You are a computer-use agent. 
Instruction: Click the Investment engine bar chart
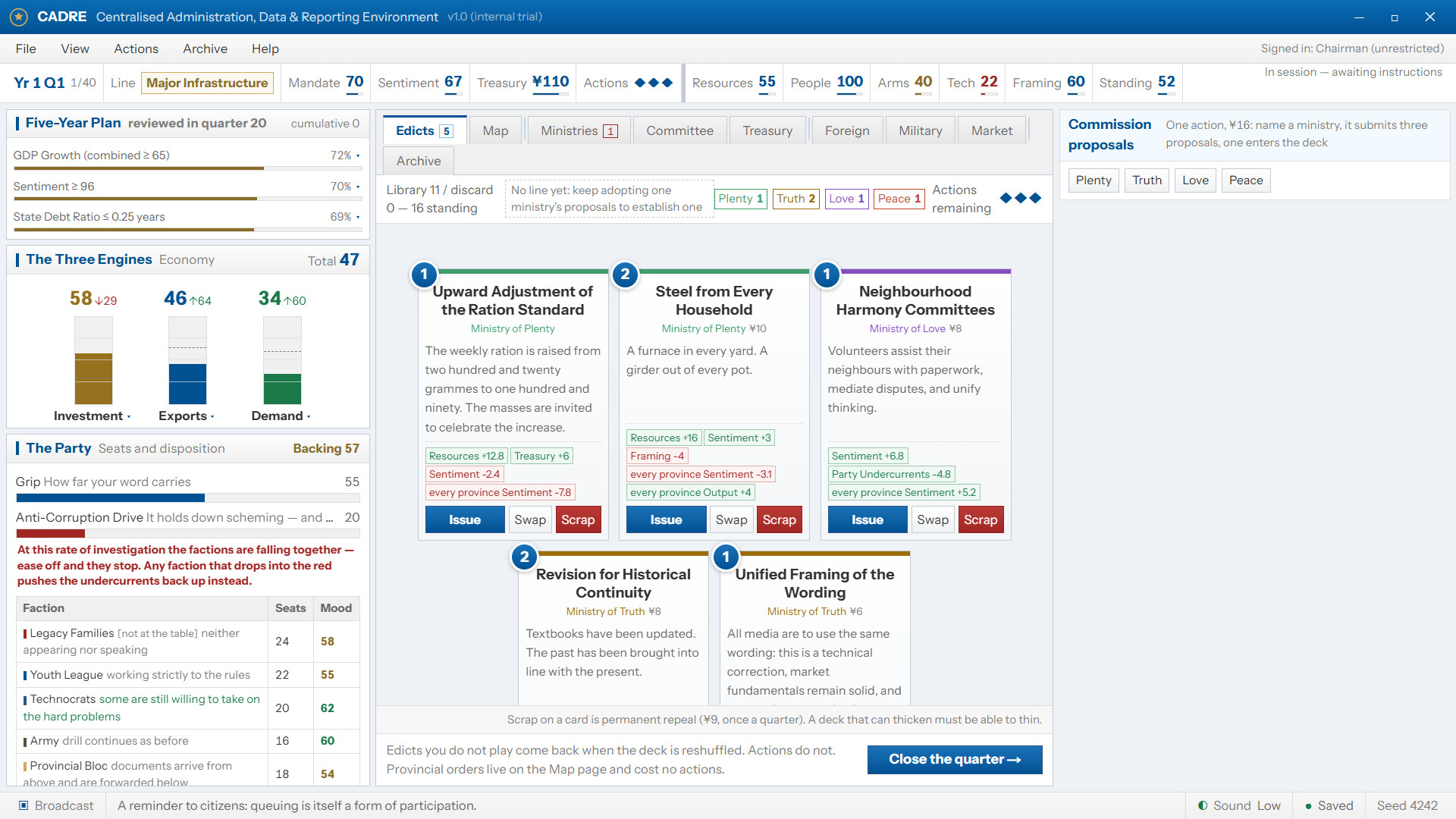[x=93, y=360]
